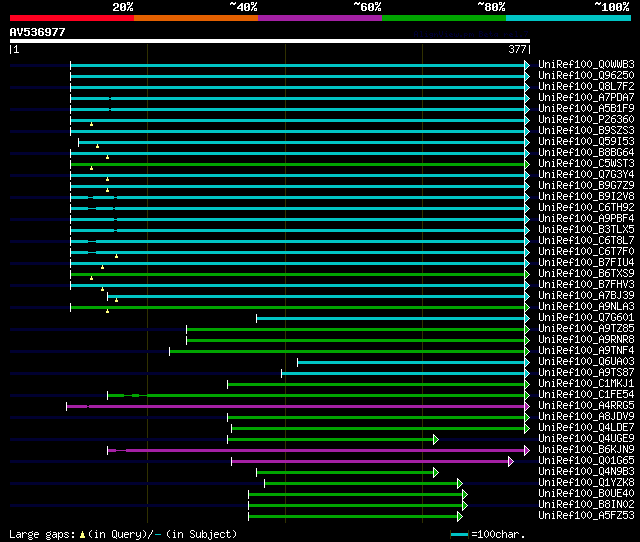Click the UniRef100_Q4LDE7 label
The image size is (640, 542).
click(x=586, y=428)
